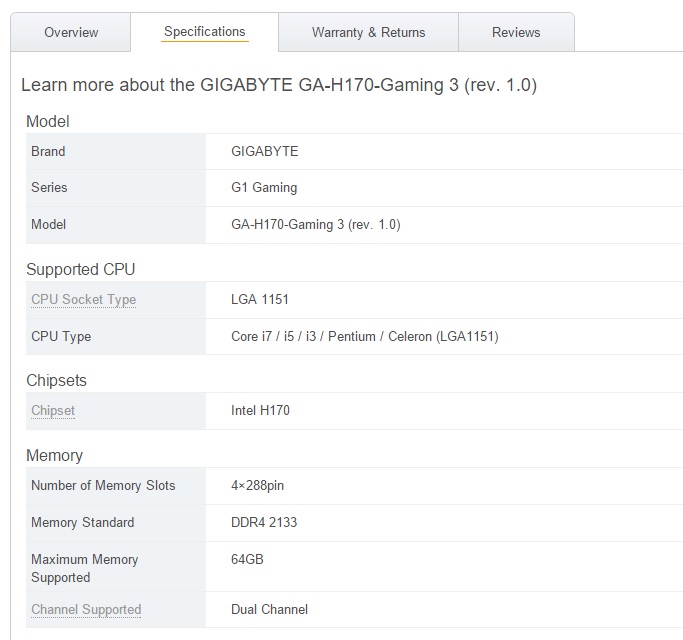
Task: Click the 'LGA 1151' socket value
Action: [x=260, y=300]
